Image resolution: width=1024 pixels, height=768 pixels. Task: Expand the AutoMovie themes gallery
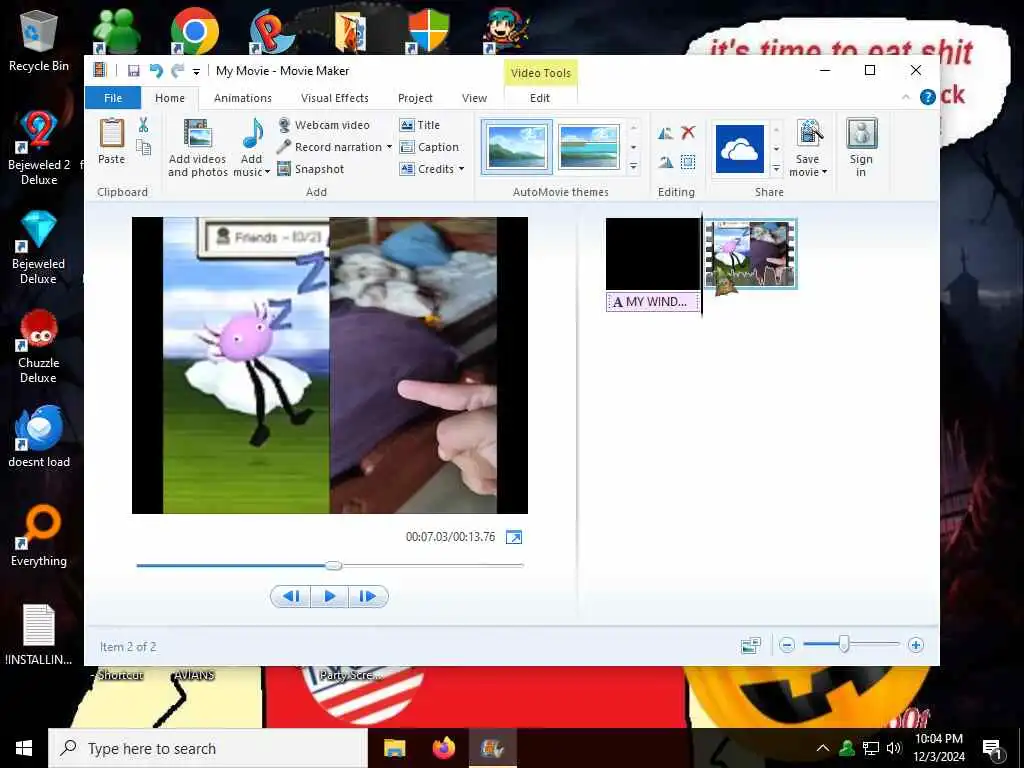(633, 168)
